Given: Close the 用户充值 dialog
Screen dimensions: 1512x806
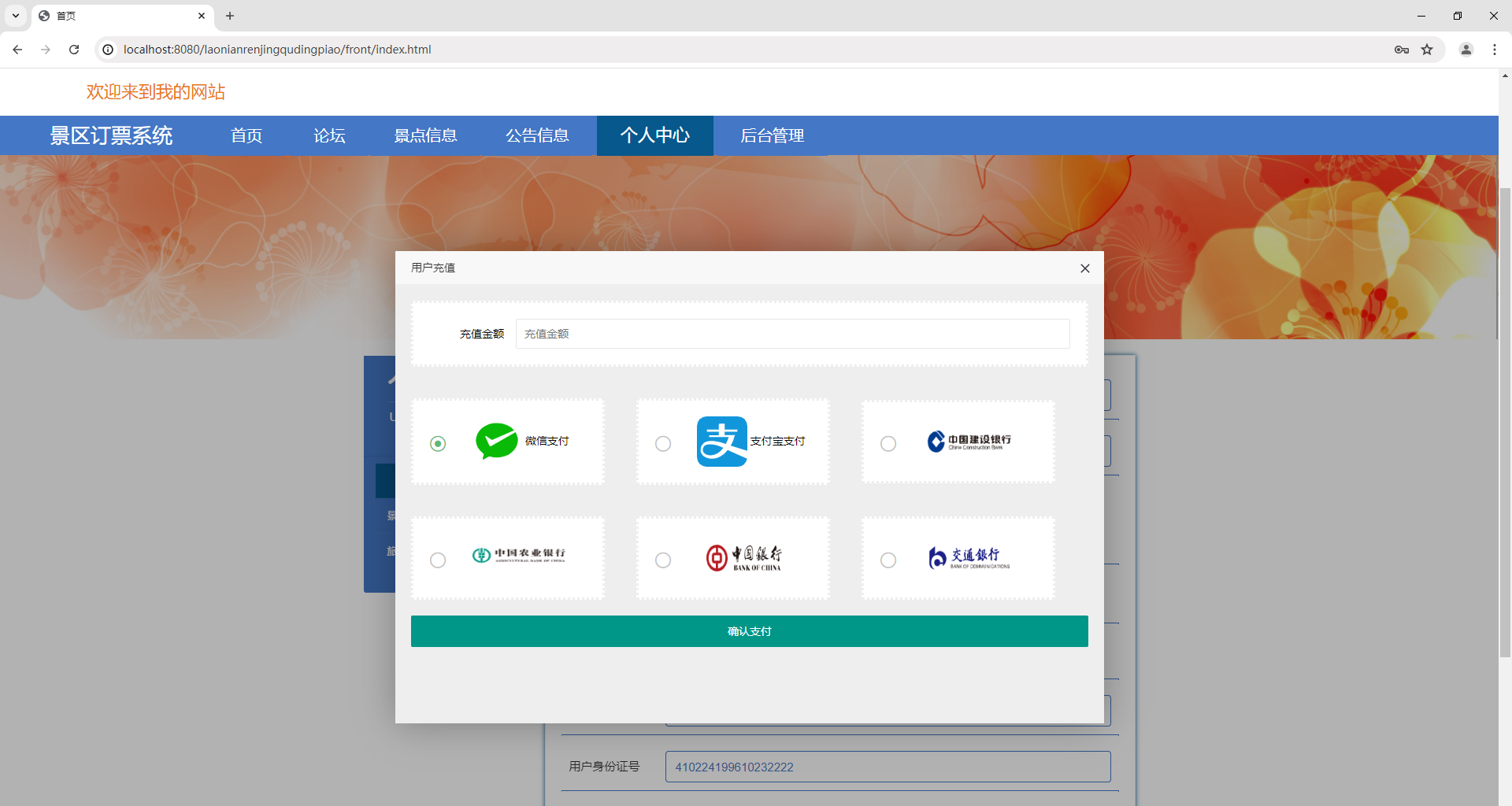Looking at the screenshot, I should (x=1085, y=268).
